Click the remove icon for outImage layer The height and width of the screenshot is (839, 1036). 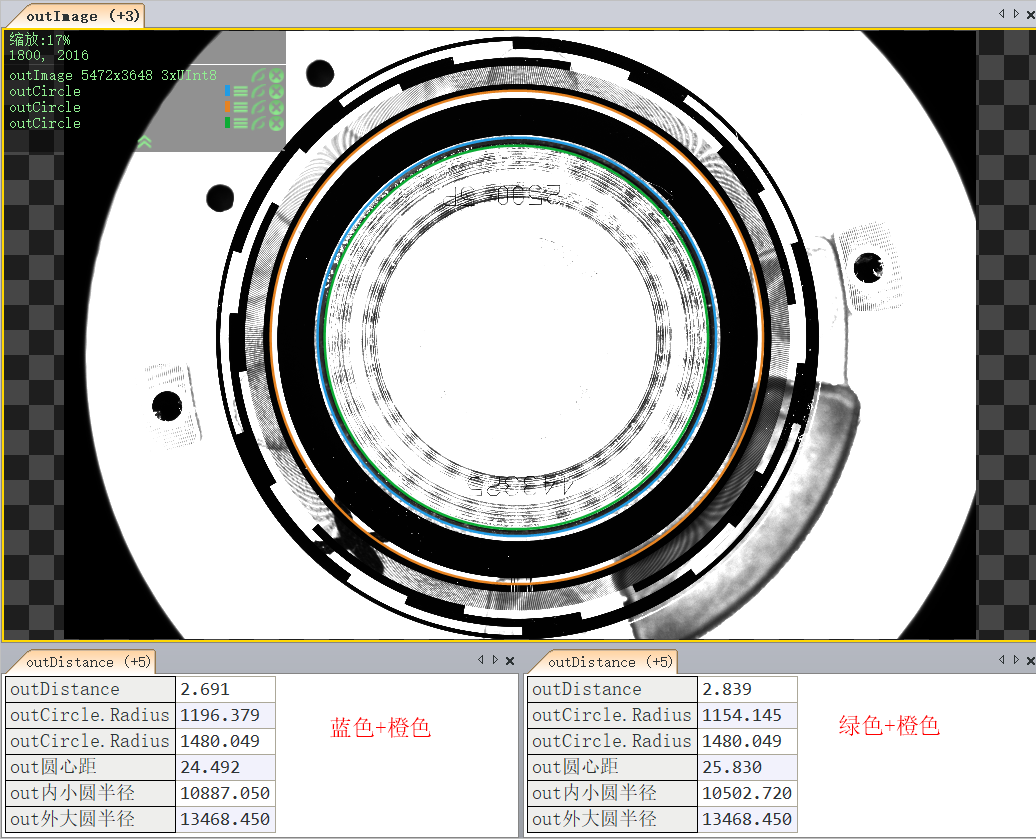[x=276, y=76]
